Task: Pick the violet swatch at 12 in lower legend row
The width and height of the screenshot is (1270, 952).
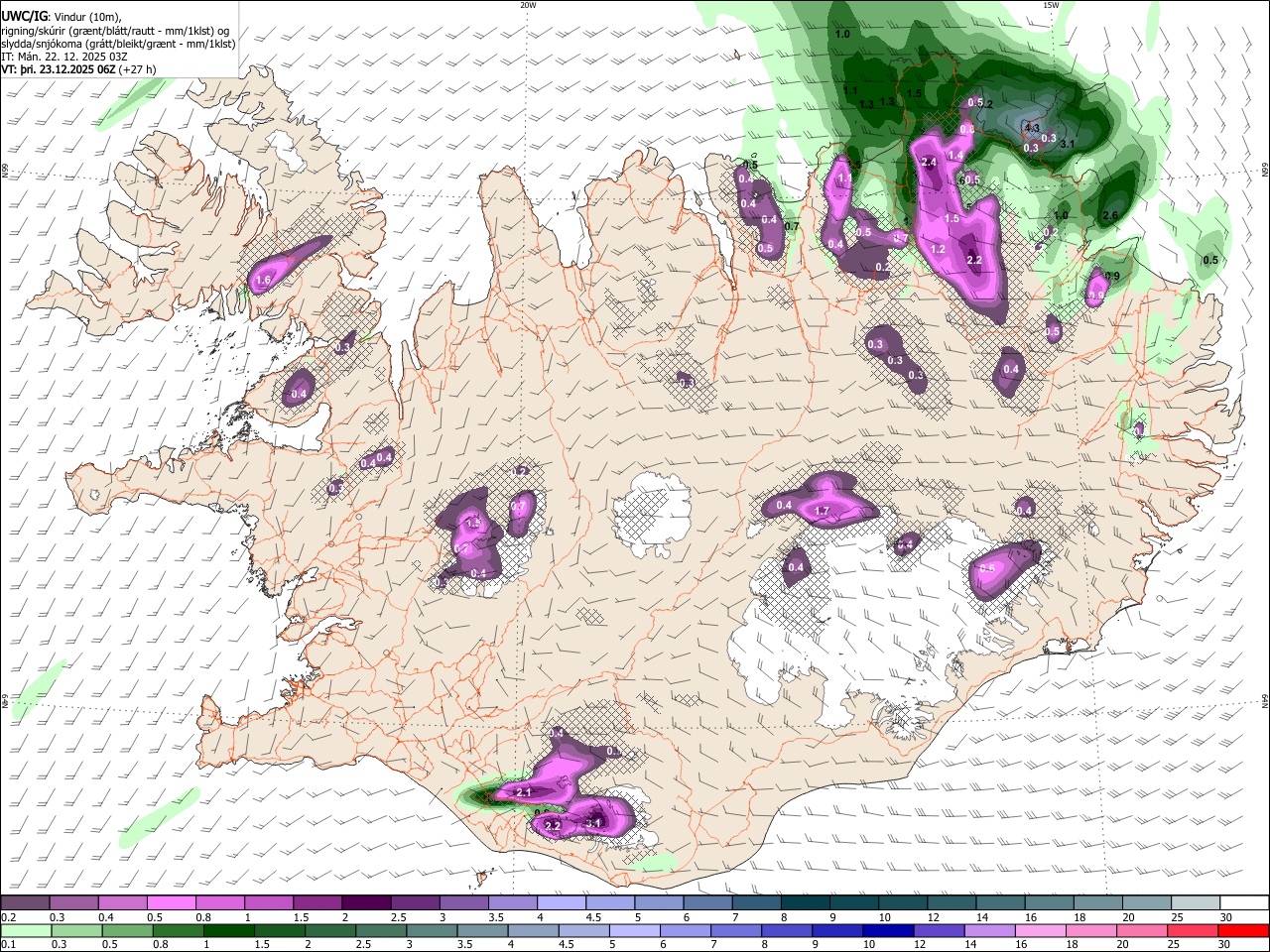Action: tap(939, 930)
